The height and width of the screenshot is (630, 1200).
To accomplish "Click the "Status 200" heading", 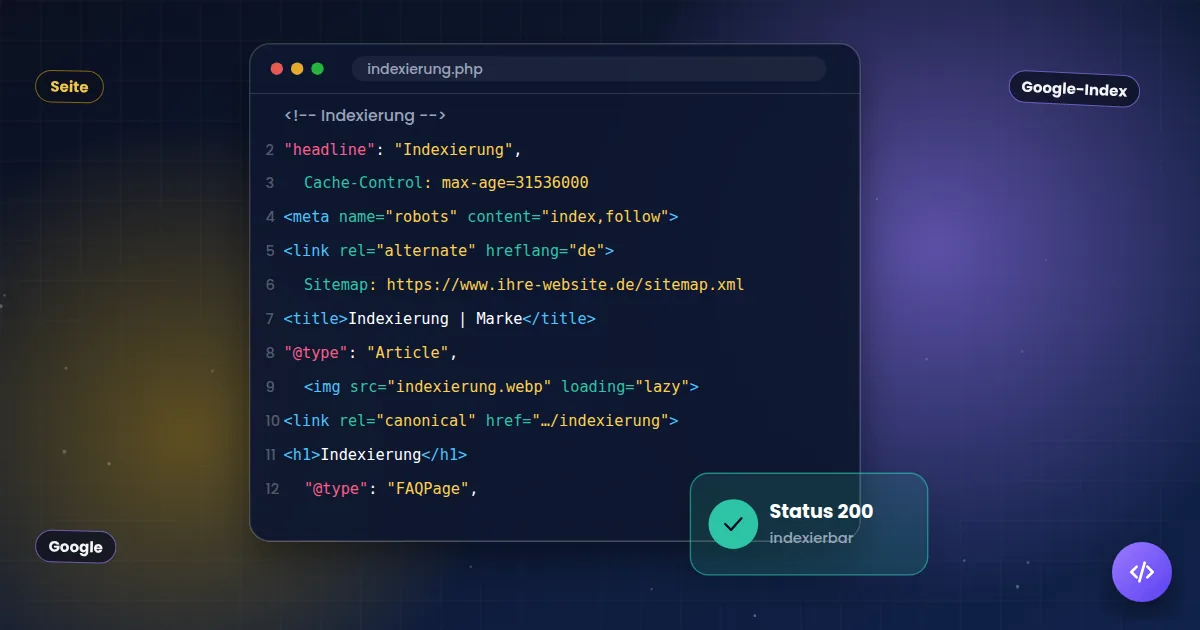I will pos(821,511).
